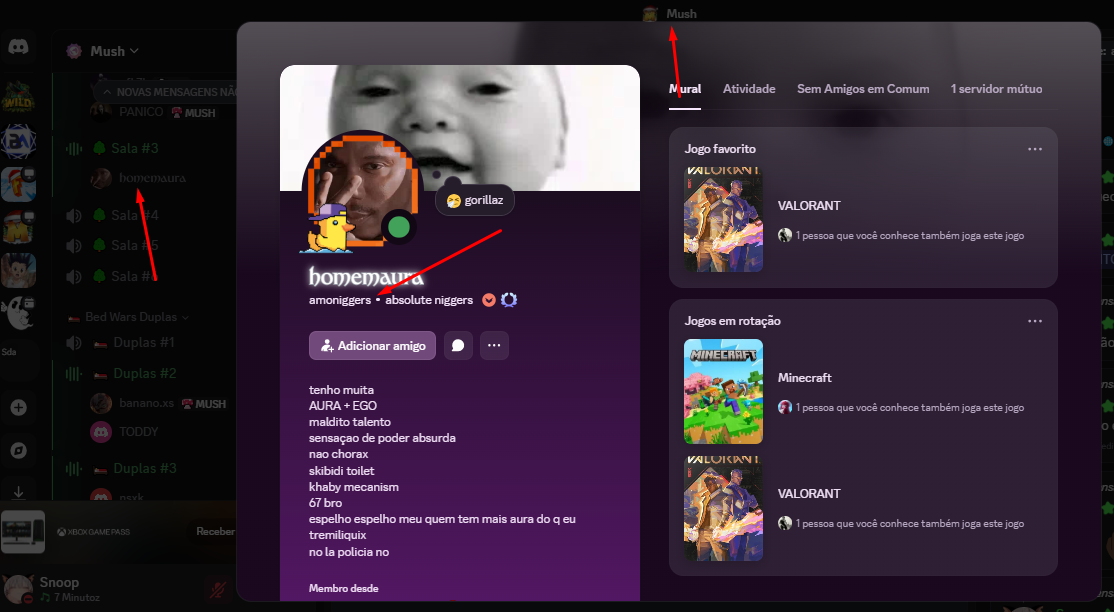
Task: Click the Minecraft game cover
Action: (723, 392)
